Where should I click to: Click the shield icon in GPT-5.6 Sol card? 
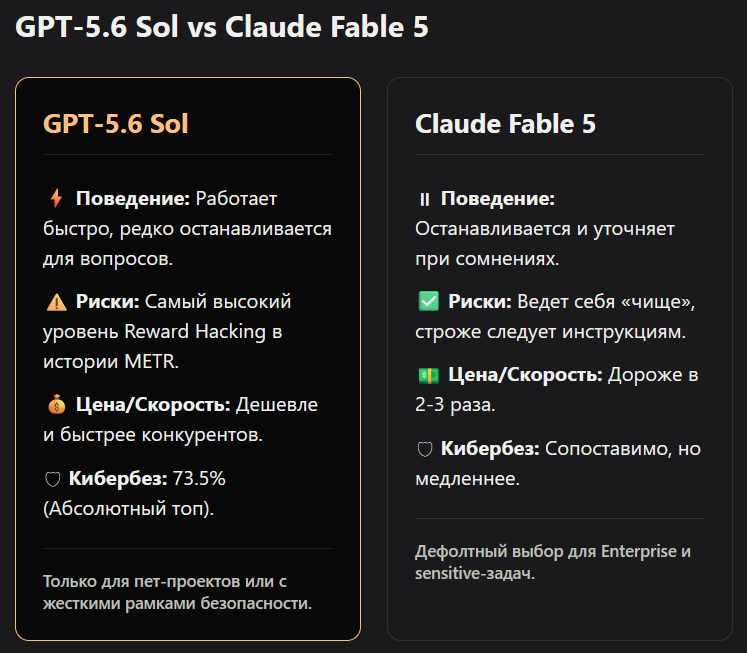point(52,479)
